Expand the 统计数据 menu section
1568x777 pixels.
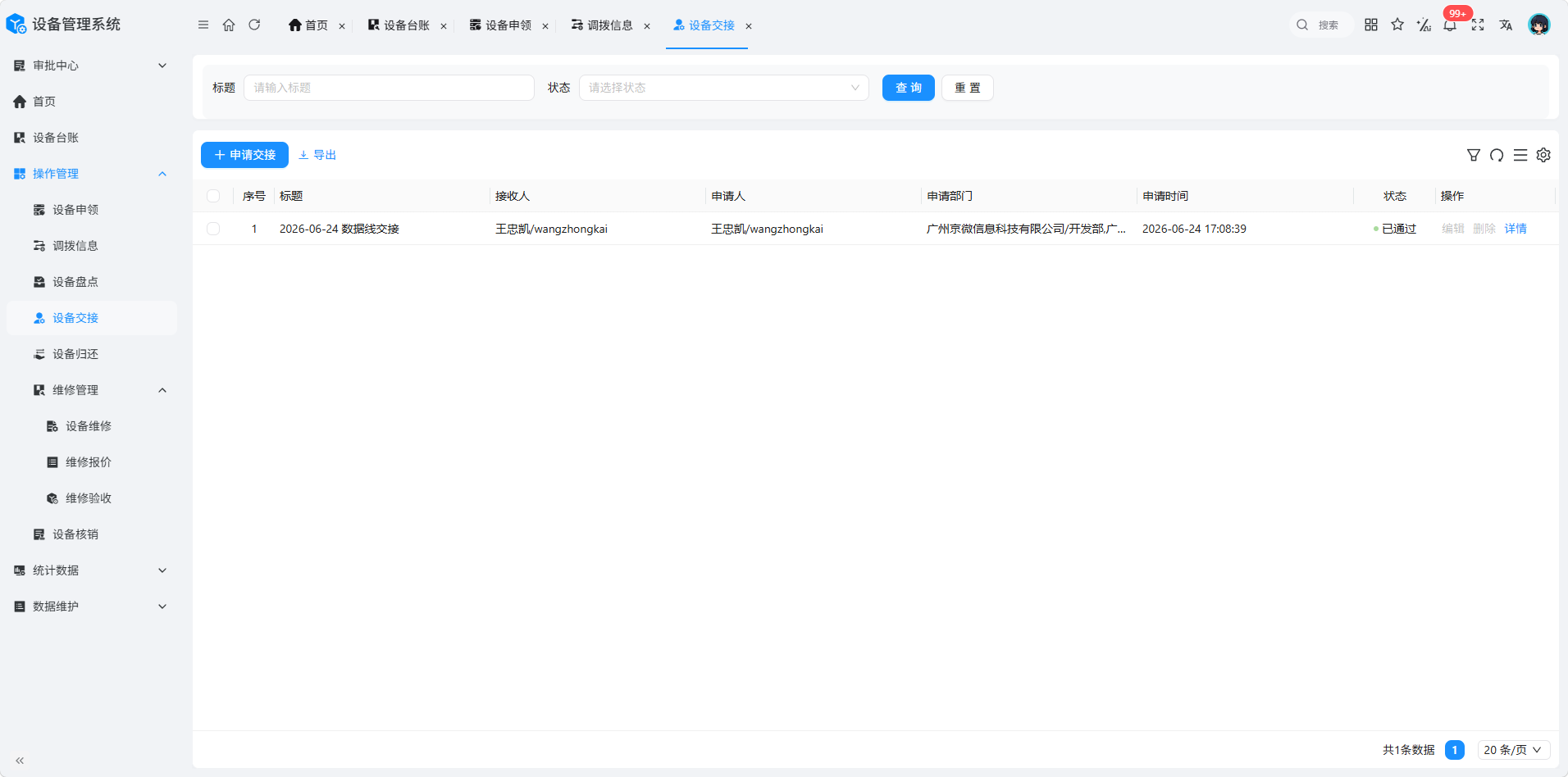click(90, 570)
